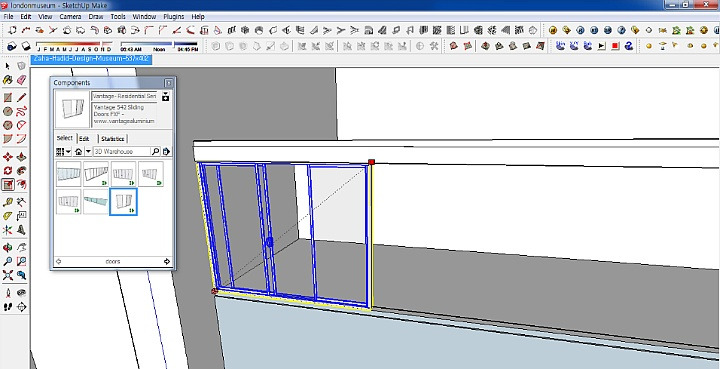The image size is (720, 369).
Task: Select the Zoom Extents tool
Action: click(x=7, y=275)
